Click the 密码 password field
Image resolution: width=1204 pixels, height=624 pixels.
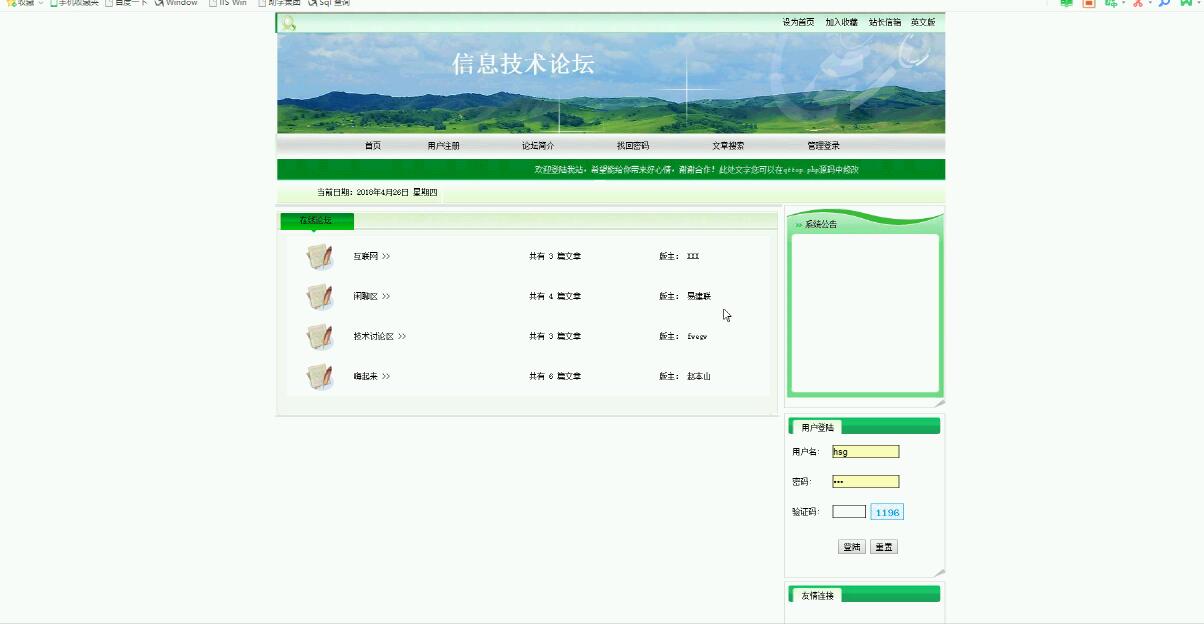[865, 482]
